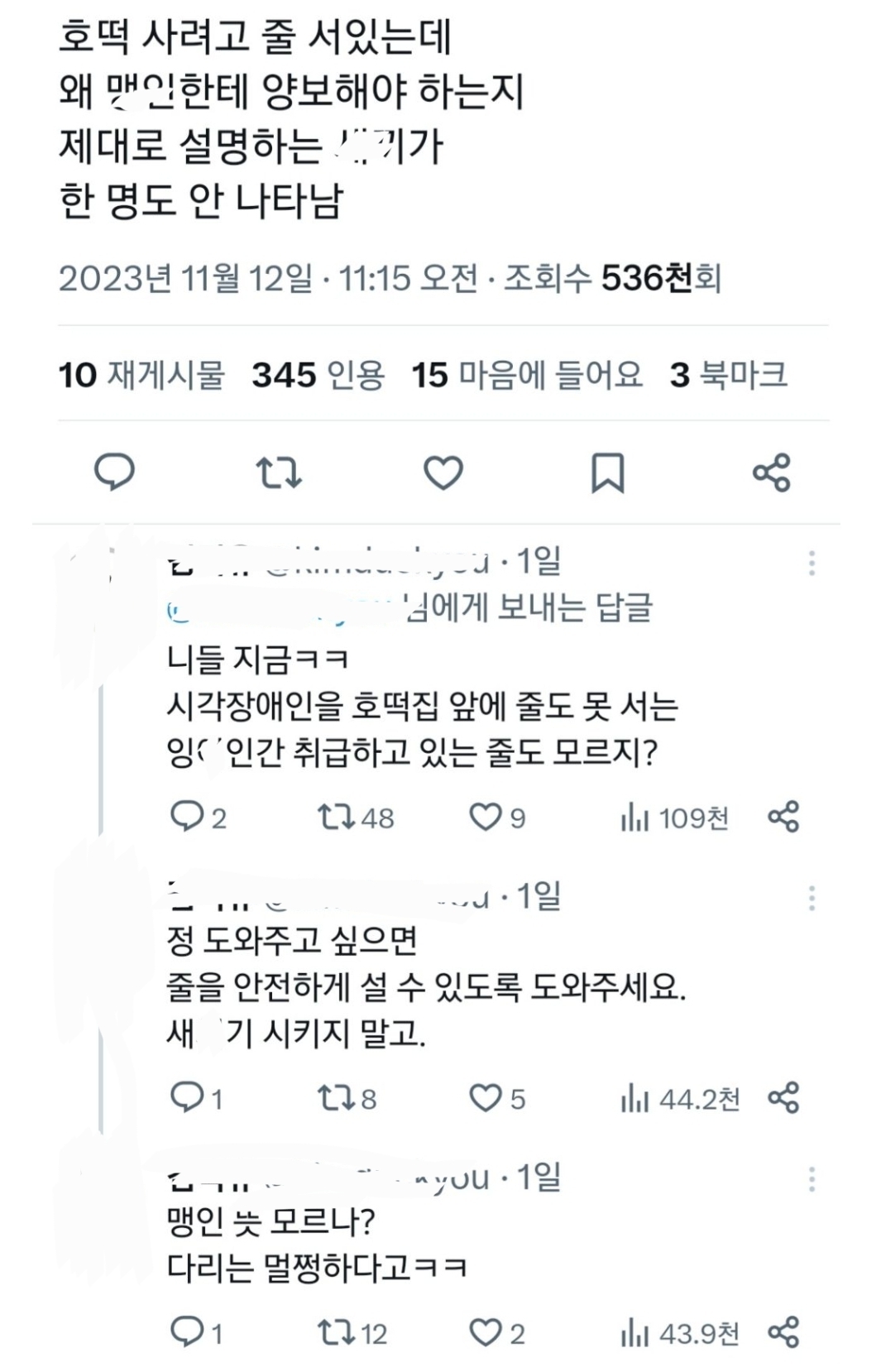Share the second reply with 44.2천 views
Screen dimensions: 881x1372
[783, 1098]
